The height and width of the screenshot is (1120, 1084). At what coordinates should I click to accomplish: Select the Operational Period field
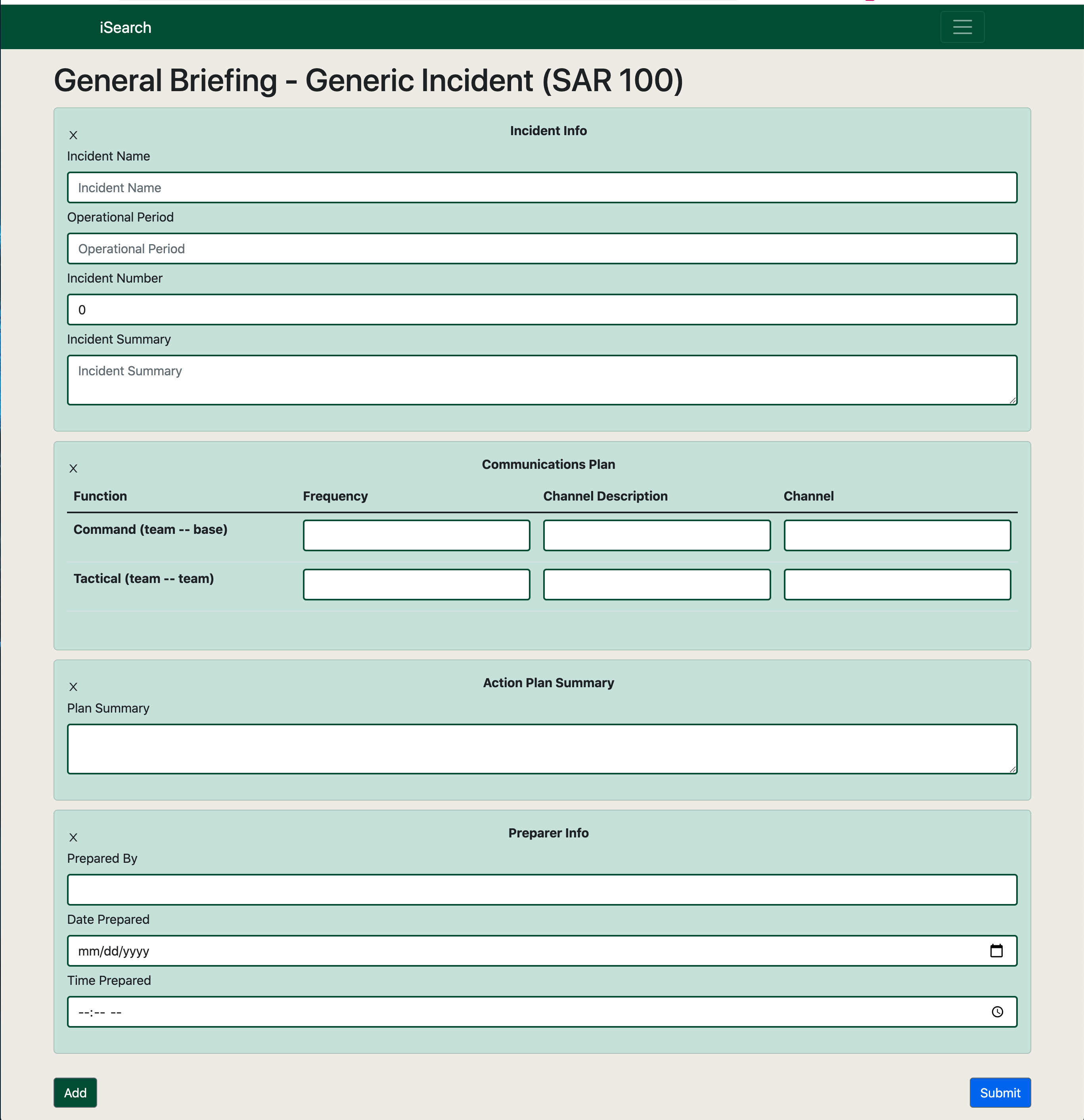pyautogui.click(x=542, y=248)
